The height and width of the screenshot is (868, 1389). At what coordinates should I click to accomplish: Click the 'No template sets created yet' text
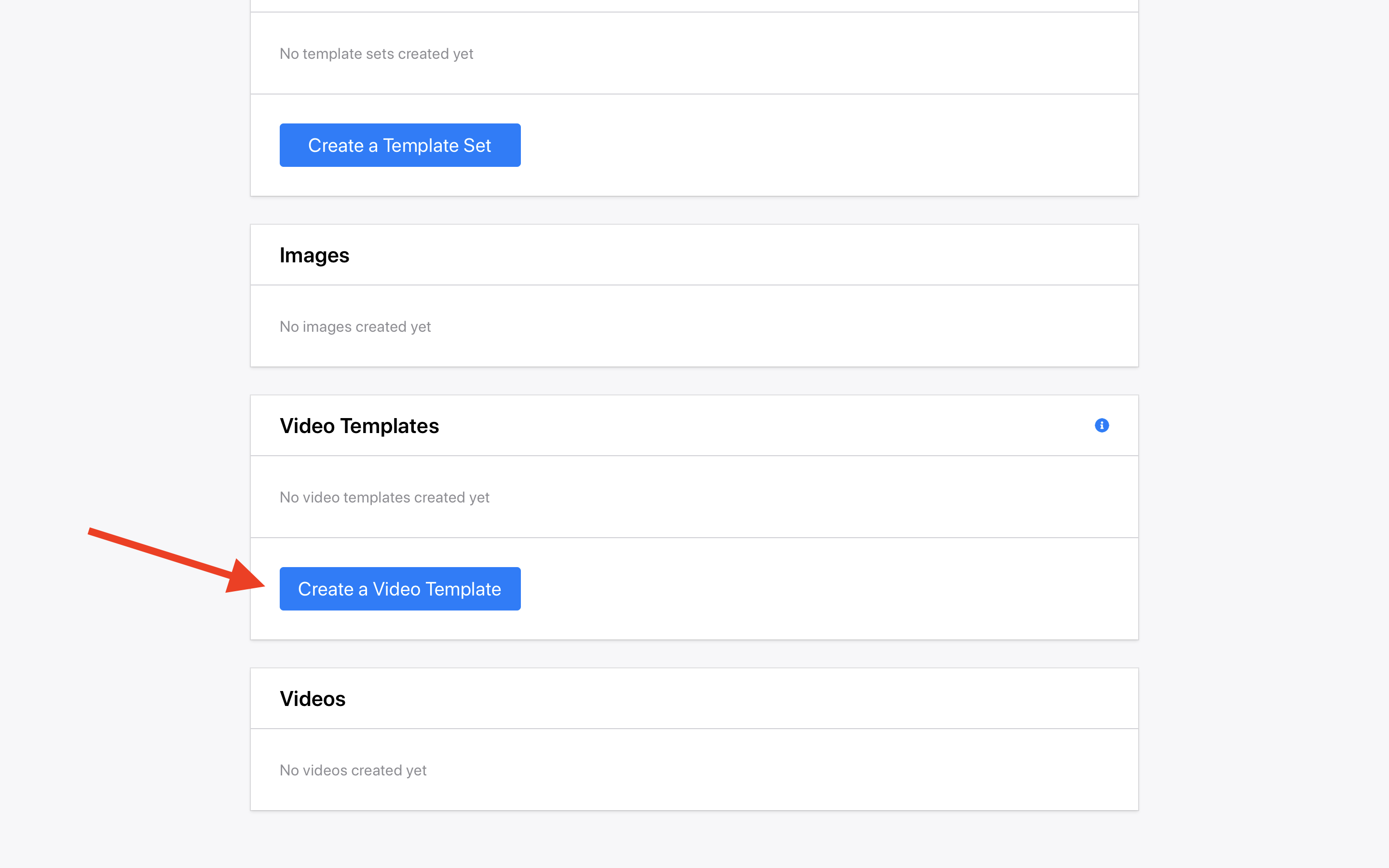point(376,54)
